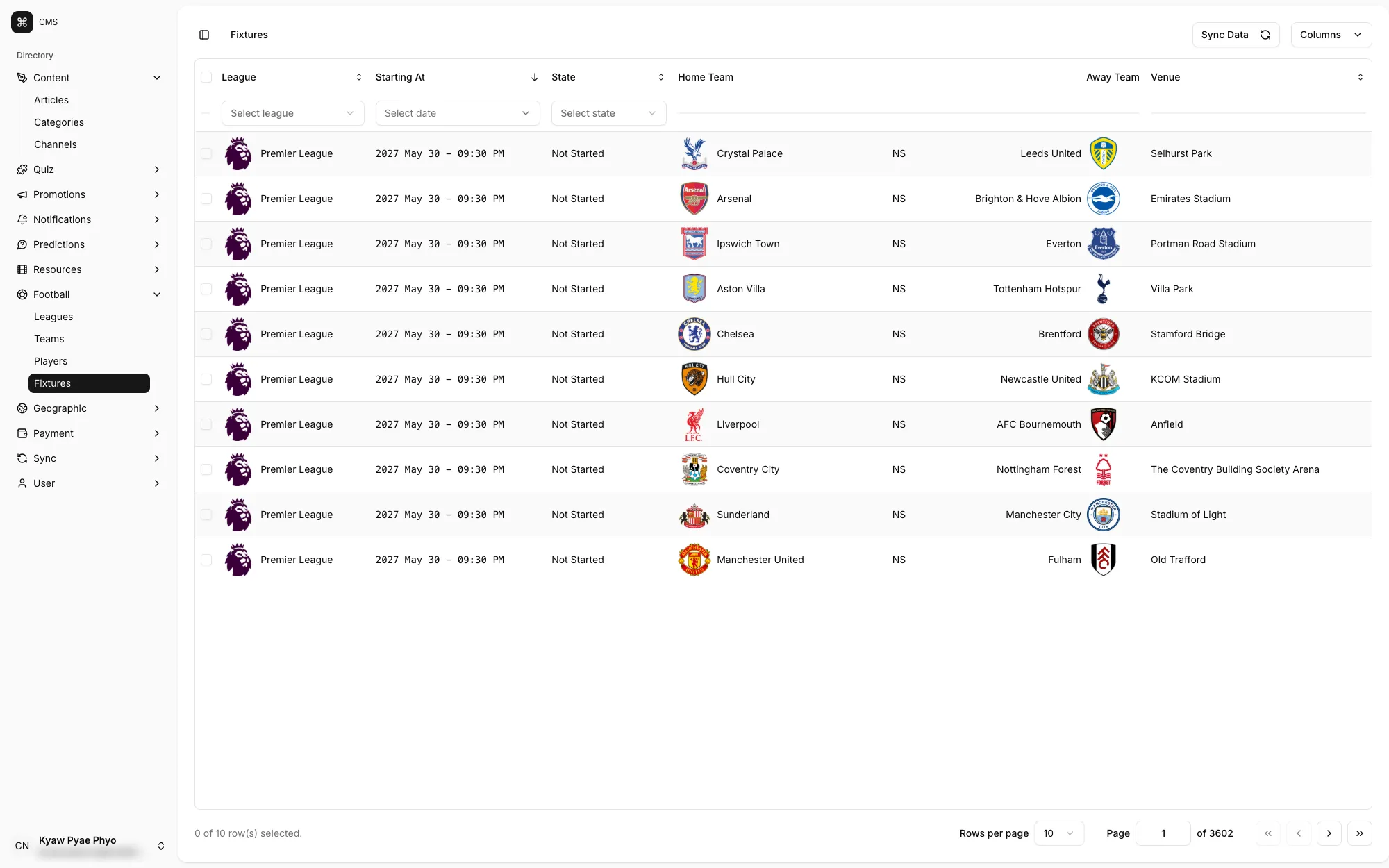Click the Hull City club crest
The height and width of the screenshot is (868, 1389).
[694, 379]
